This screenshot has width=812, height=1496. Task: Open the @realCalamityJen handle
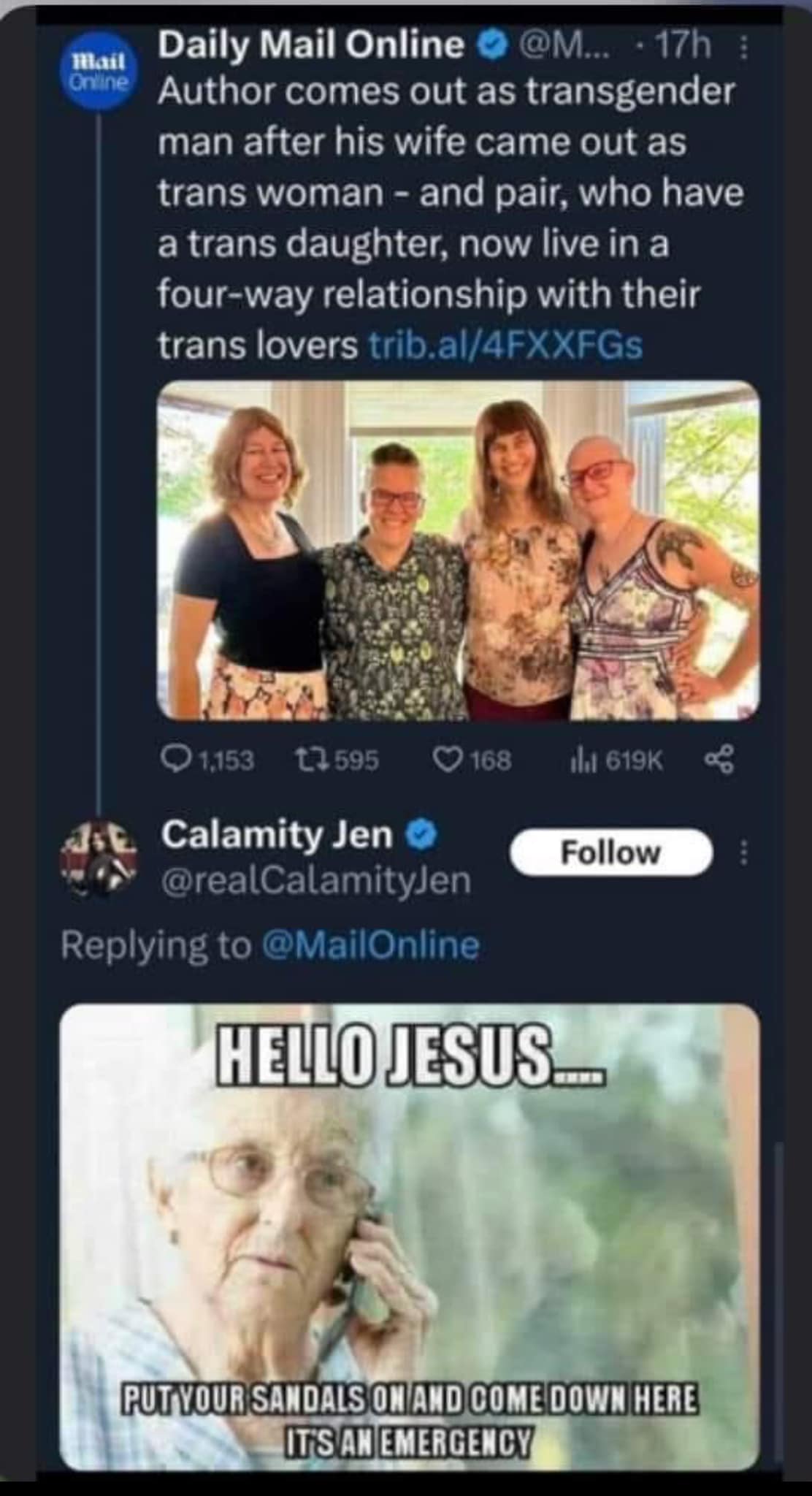tap(316, 880)
